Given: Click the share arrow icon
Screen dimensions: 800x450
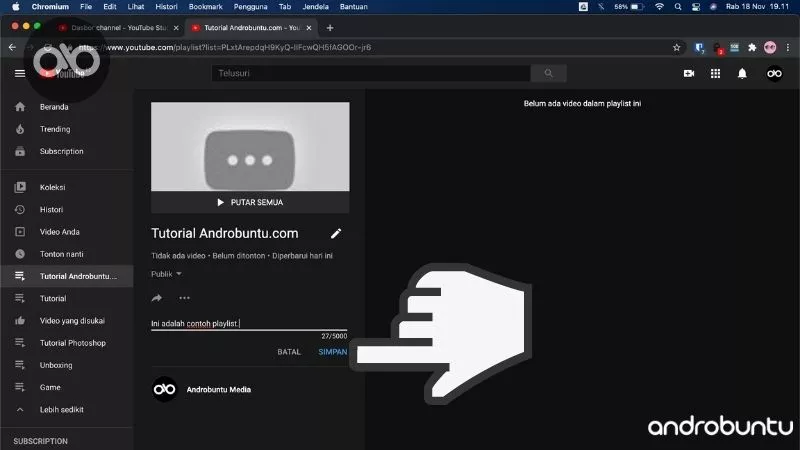Looking at the screenshot, I should (157, 298).
